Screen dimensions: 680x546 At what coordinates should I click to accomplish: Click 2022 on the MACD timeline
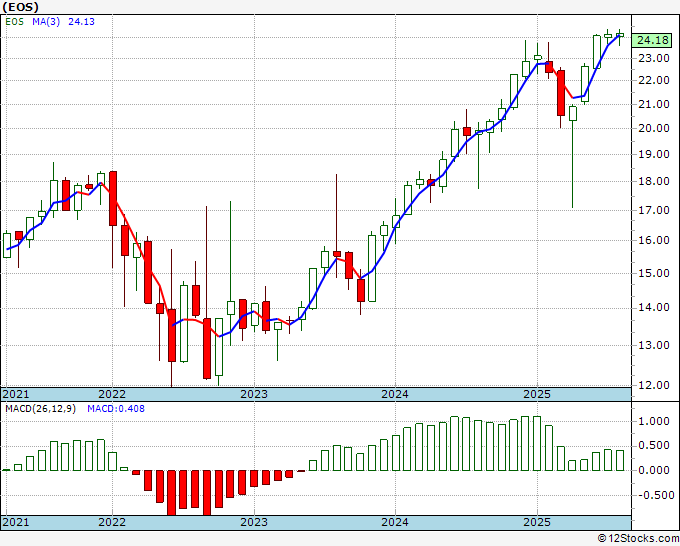pyautogui.click(x=112, y=522)
